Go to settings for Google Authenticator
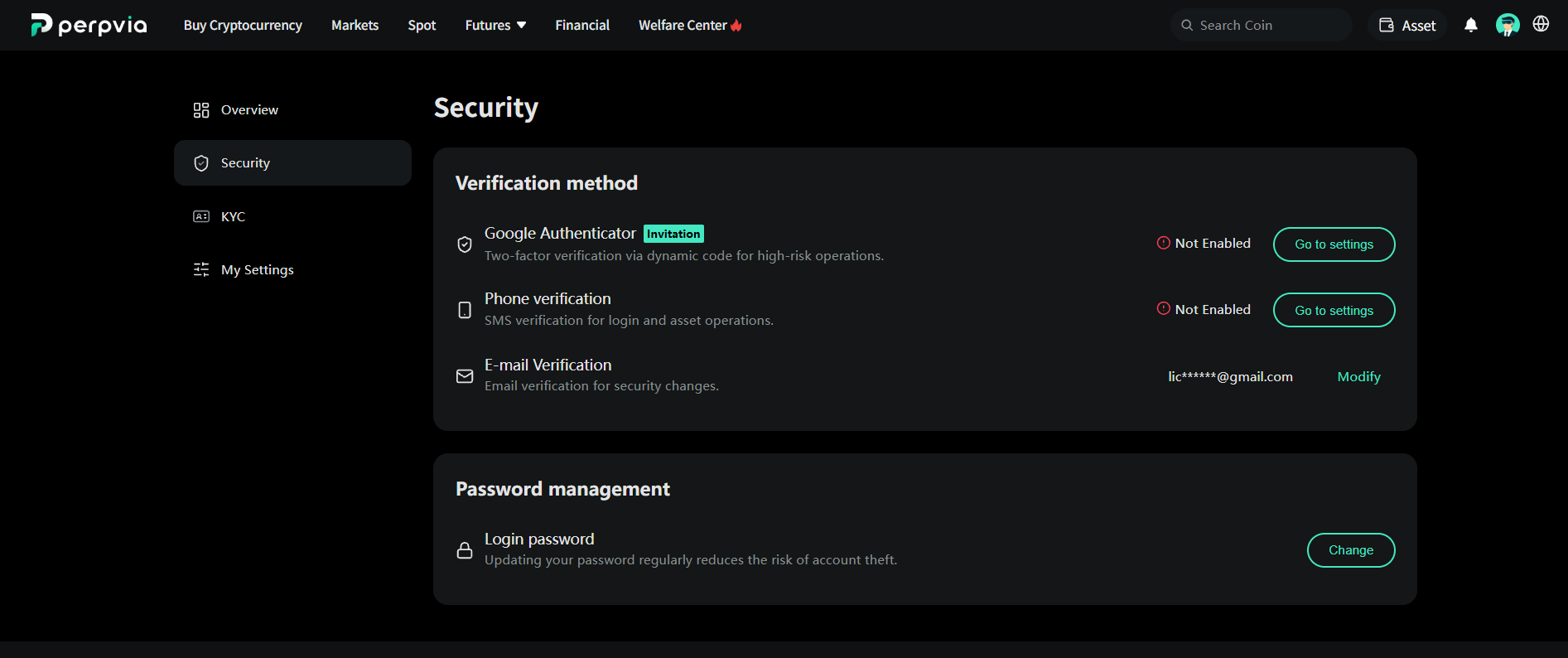1568x658 pixels. [1334, 244]
